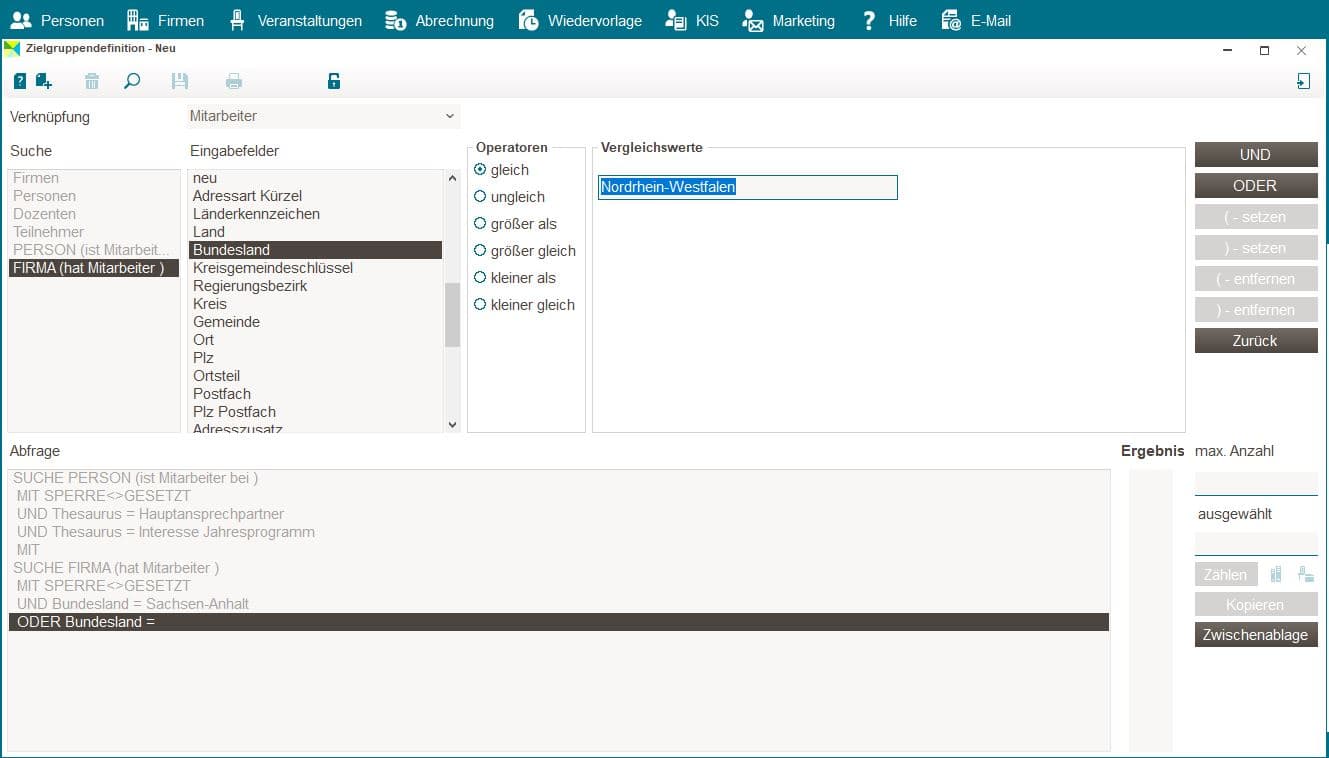Click the help document icon in toolbar
The height and width of the screenshot is (758, 1329).
tap(20, 82)
